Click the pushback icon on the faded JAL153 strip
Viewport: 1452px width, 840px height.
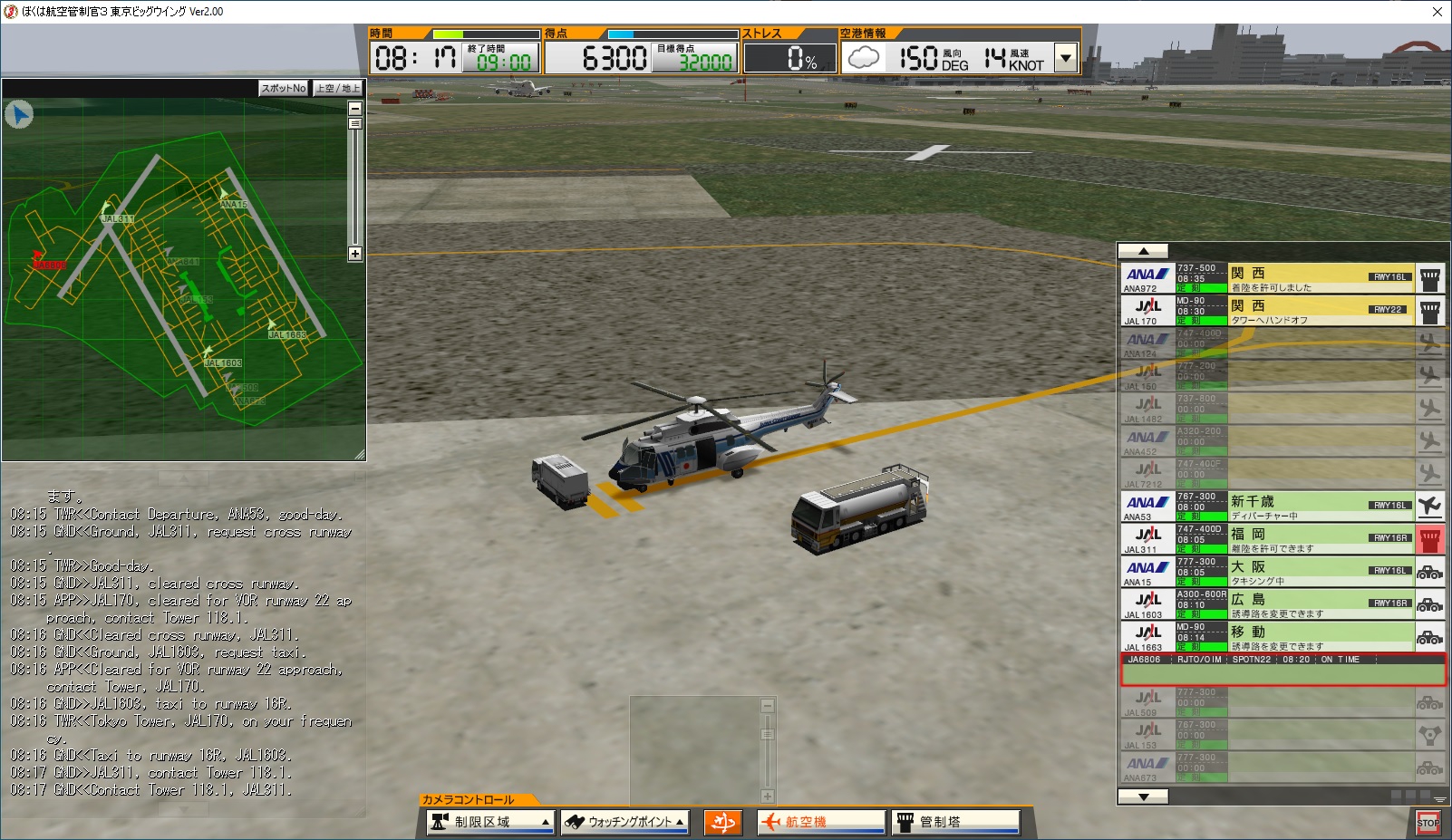coord(1430,735)
